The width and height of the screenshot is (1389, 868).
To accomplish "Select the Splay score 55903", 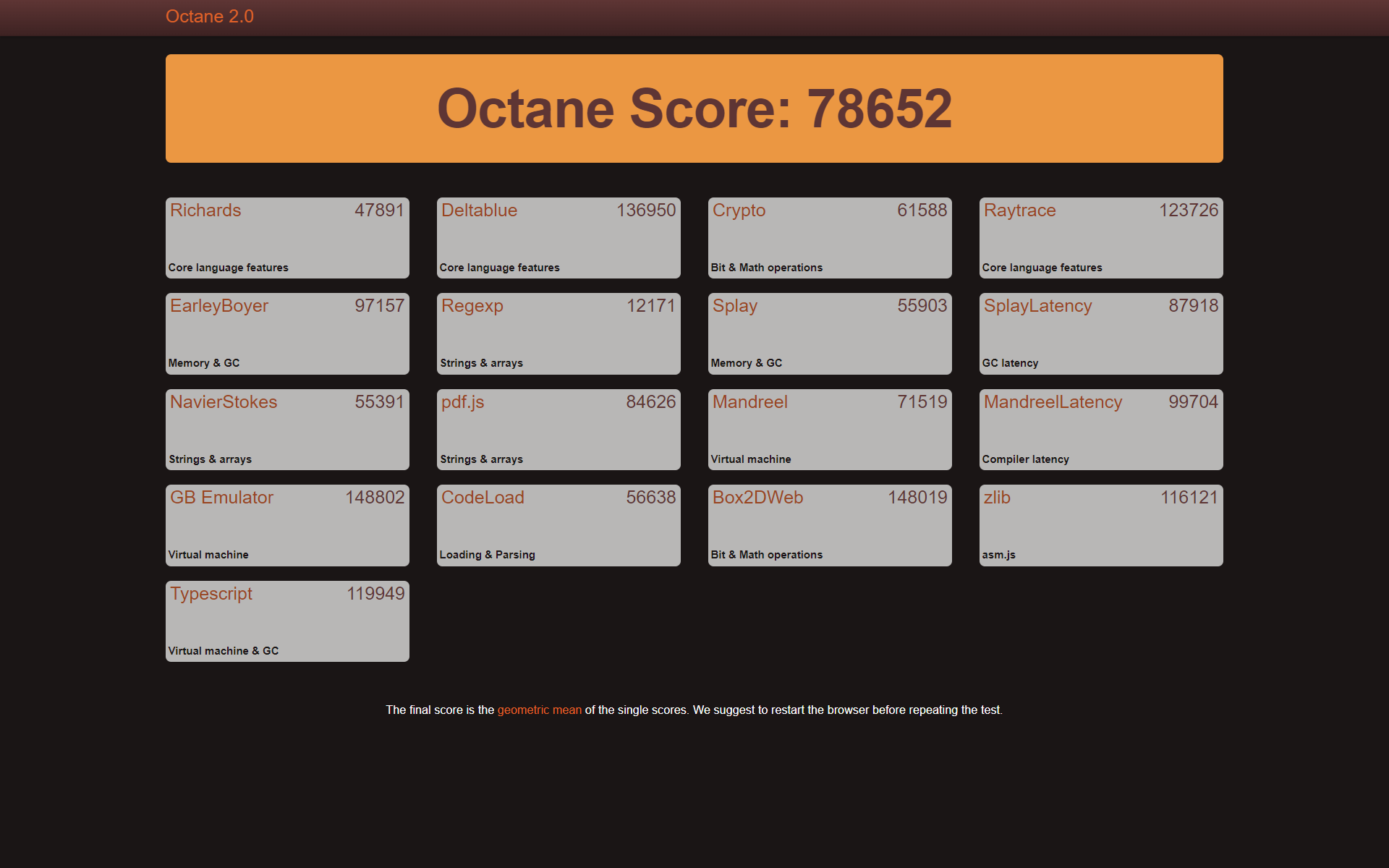I will (x=922, y=306).
